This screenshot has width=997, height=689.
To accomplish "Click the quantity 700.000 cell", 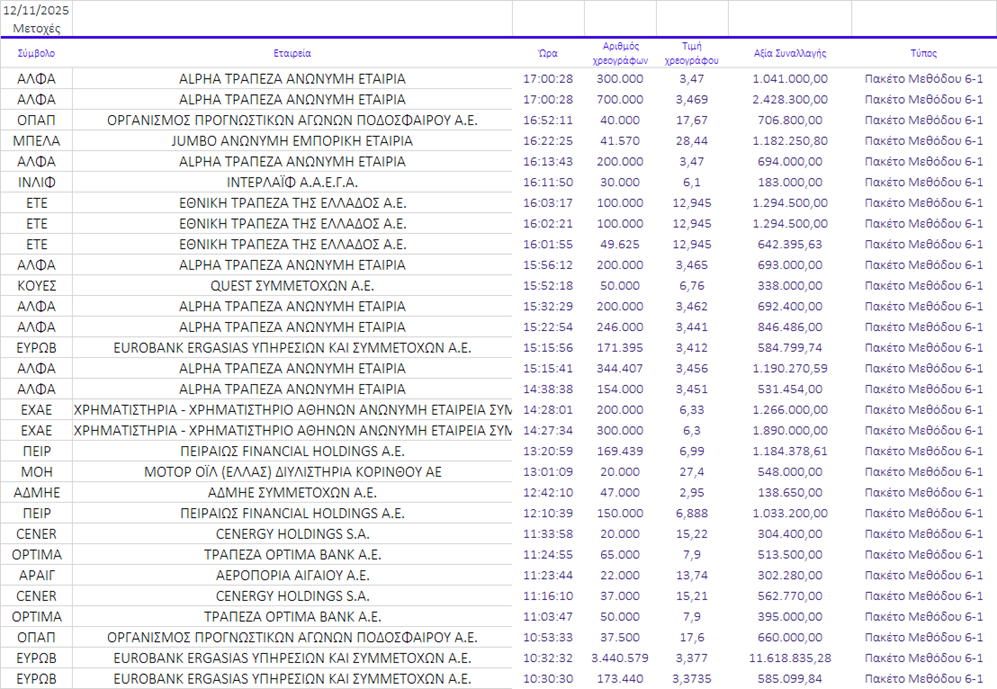I will [620, 100].
